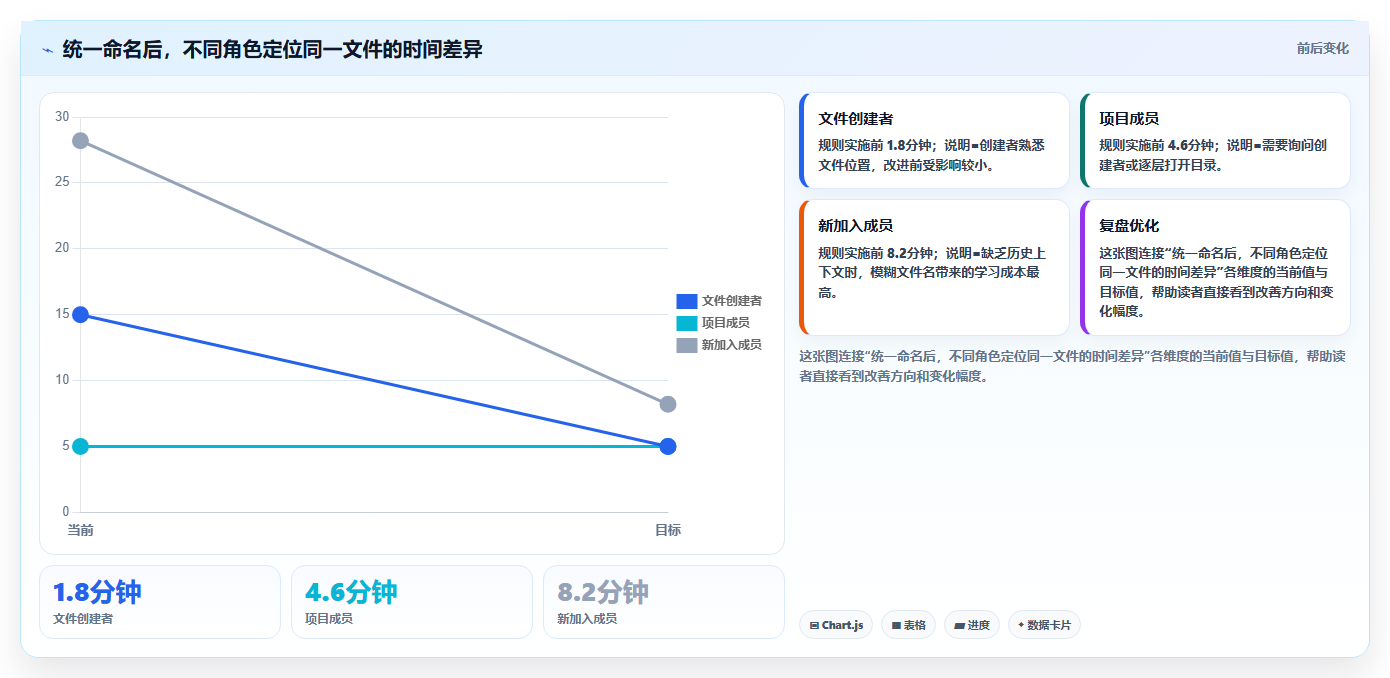Click the gray data point at 目标
The image size is (1390, 678).
(668, 404)
